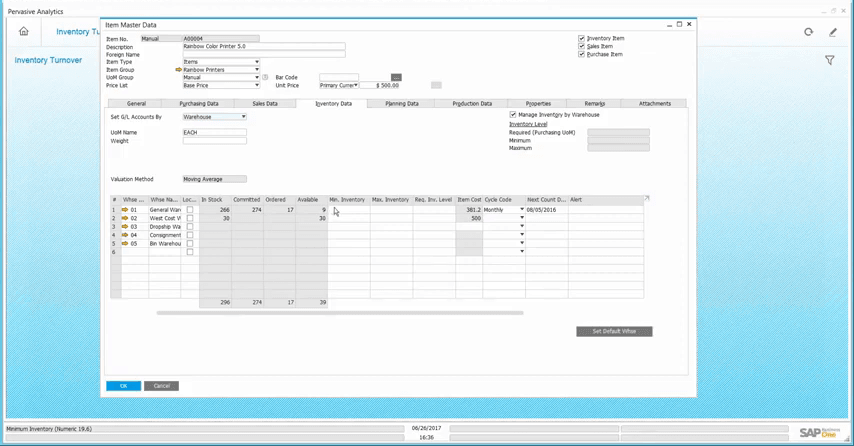Check Locked box for Bin Warehouse row
Viewport: 854px width, 446px height.
(x=190, y=243)
